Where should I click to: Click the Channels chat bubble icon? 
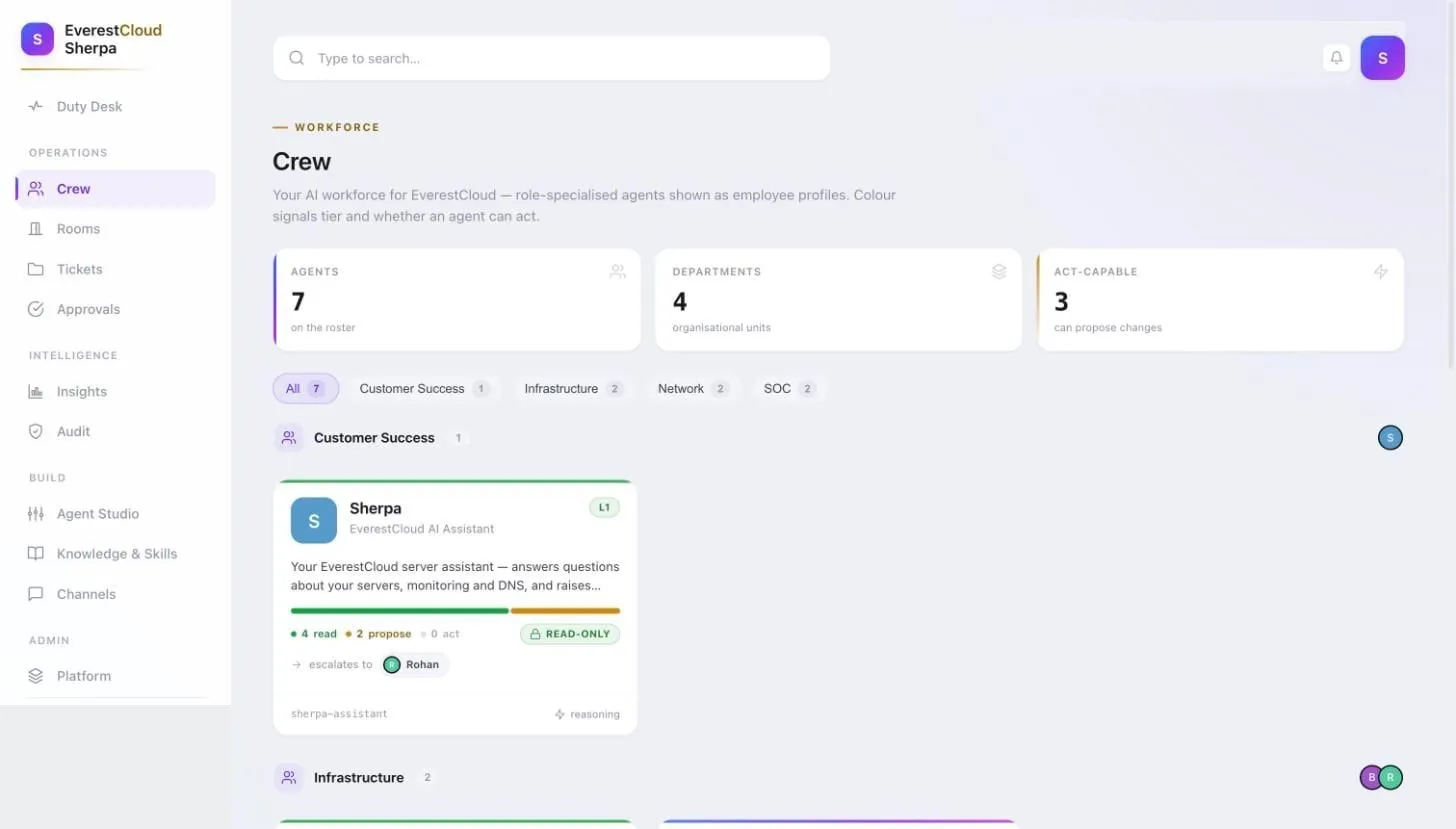(x=36, y=594)
